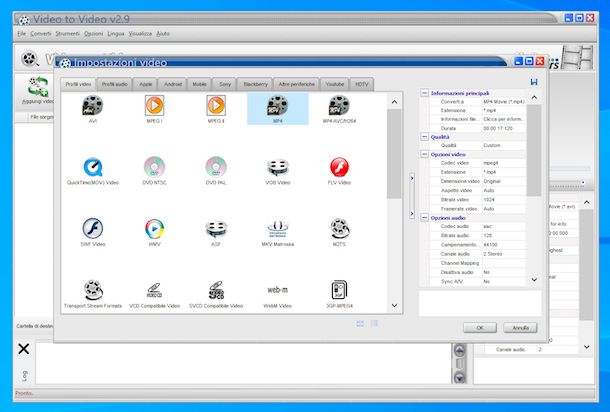Open the Lingua menu

(116, 34)
